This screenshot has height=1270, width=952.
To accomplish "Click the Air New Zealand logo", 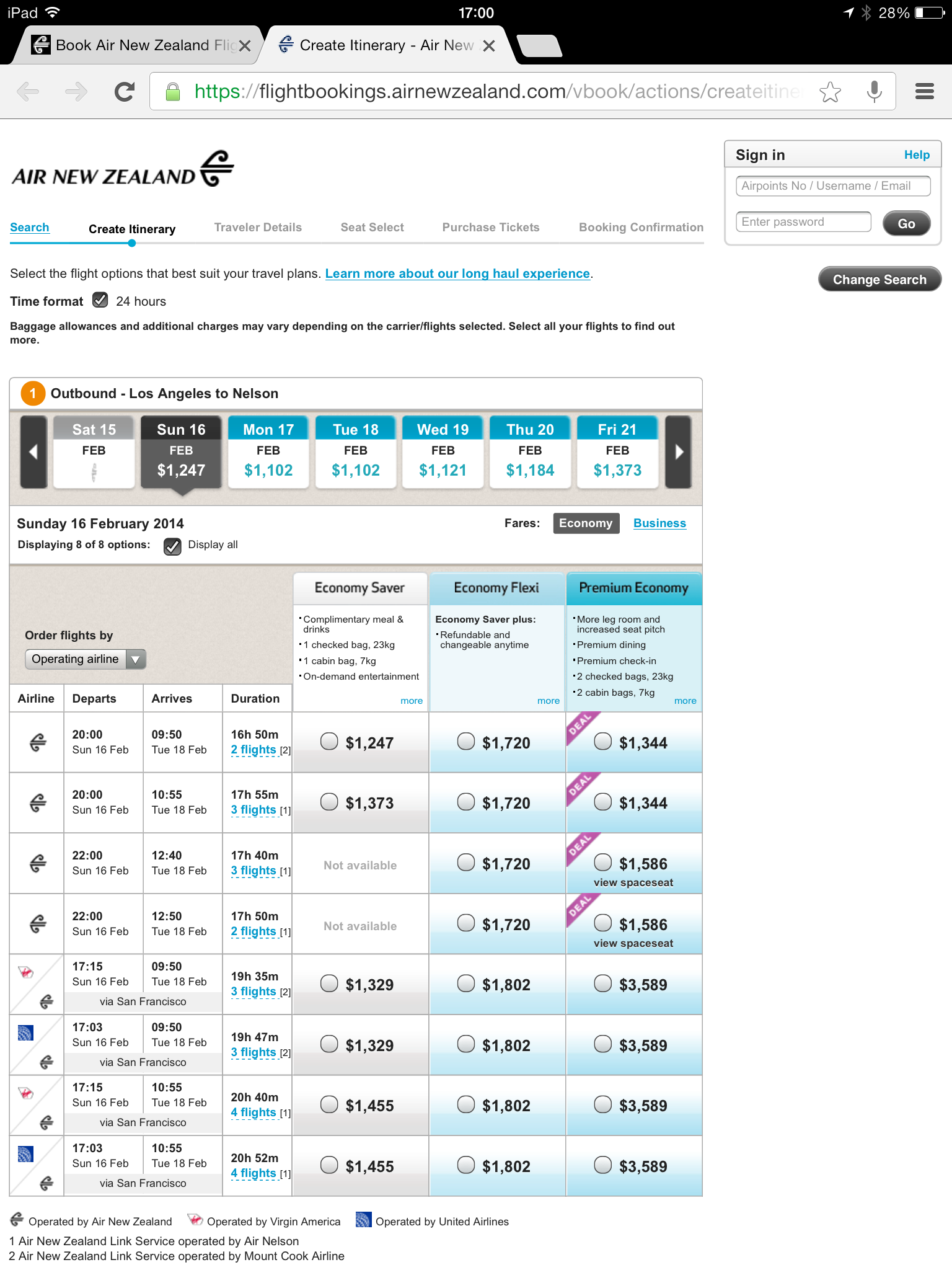I will [123, 169].
